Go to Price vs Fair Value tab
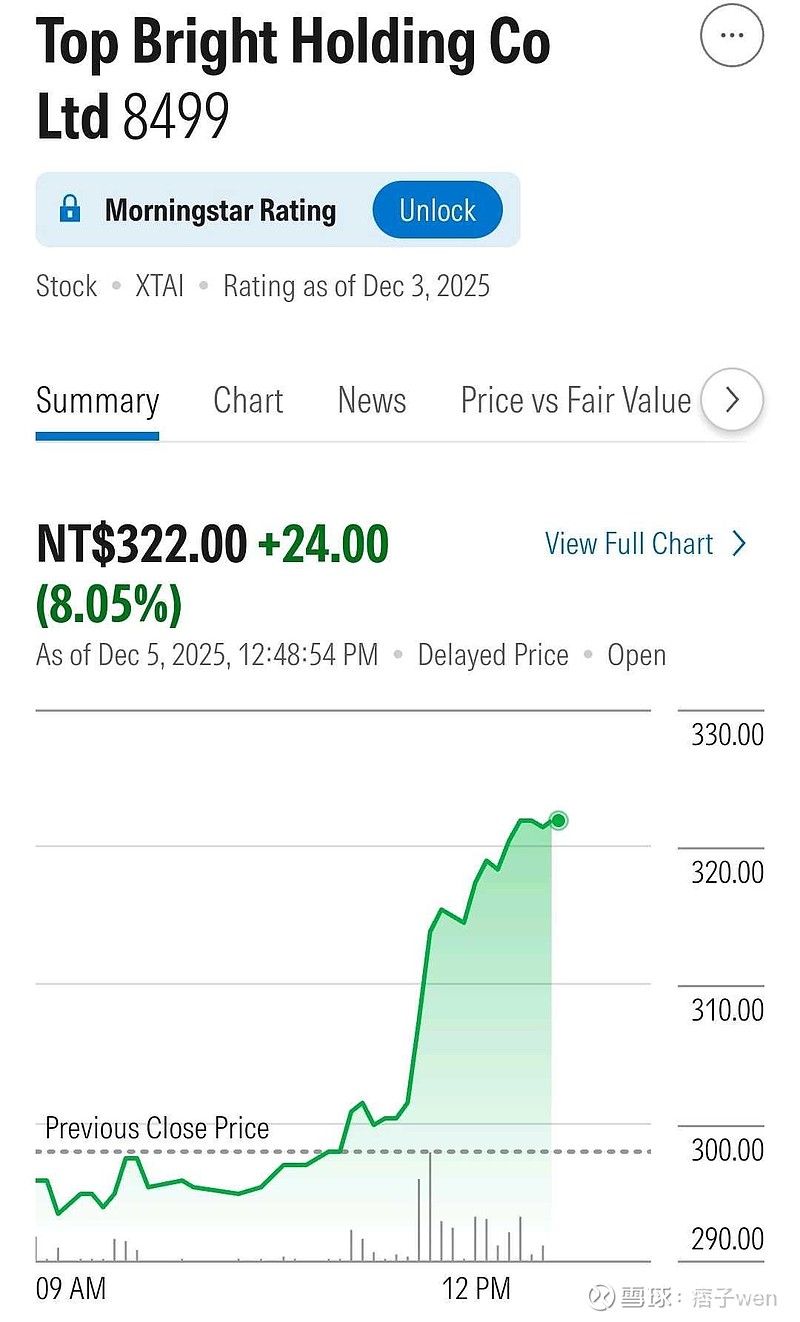The image size is (800, 1322). [x=575, y=401]
